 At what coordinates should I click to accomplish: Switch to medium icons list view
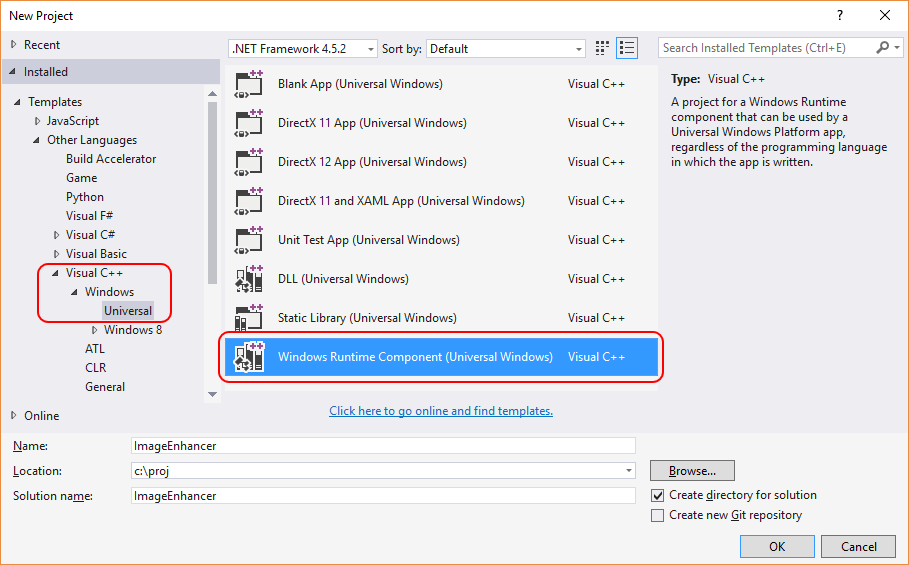tap(627, 48)
